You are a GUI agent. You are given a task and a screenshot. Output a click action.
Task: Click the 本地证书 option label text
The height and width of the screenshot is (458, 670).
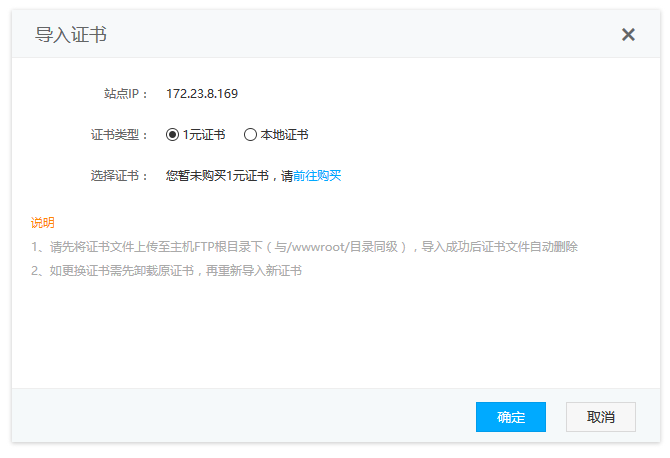[x=284, y=135]
